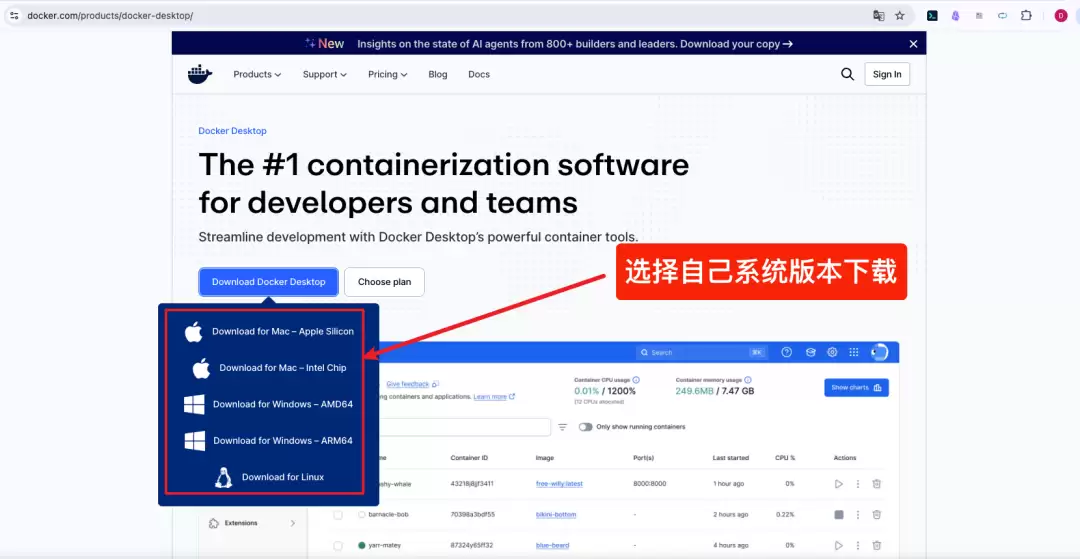Screen dimensions: 1080x559
Task: Click the Linux penguin icon
Action: 223,477
